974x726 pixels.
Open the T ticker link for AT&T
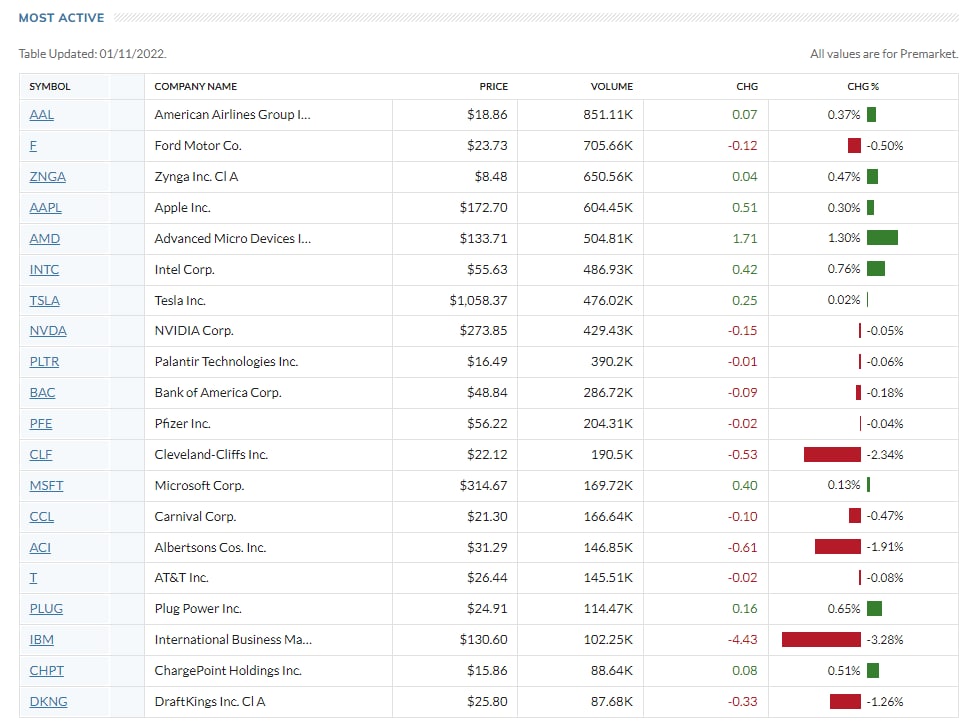tap(33, 578)
